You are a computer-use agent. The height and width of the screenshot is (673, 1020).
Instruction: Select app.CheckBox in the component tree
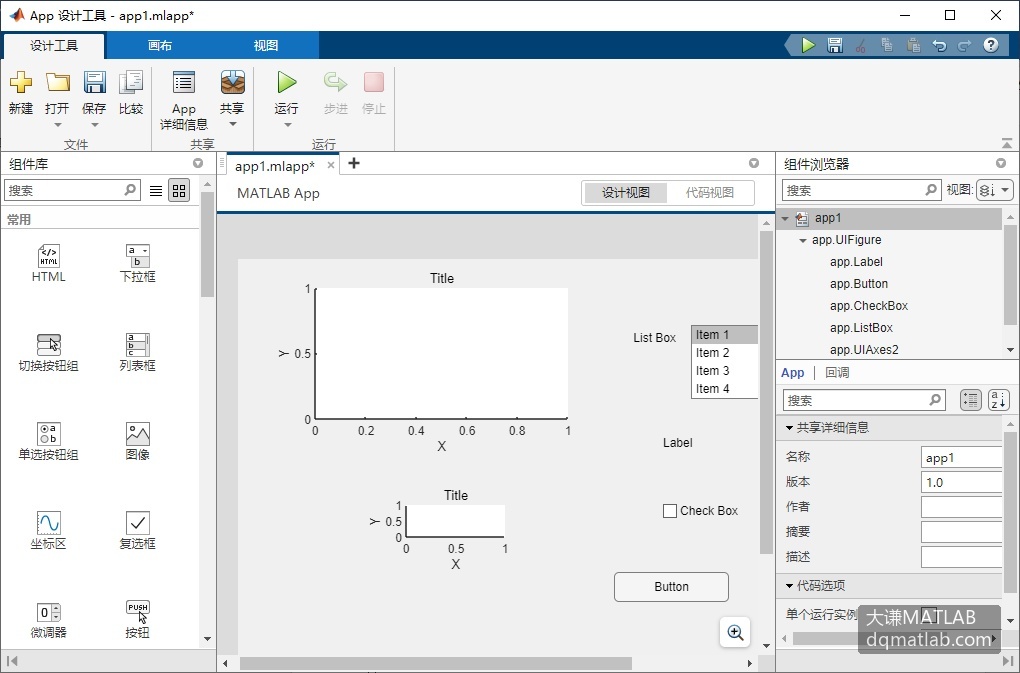pyautogui.click(x=868, y=306)
